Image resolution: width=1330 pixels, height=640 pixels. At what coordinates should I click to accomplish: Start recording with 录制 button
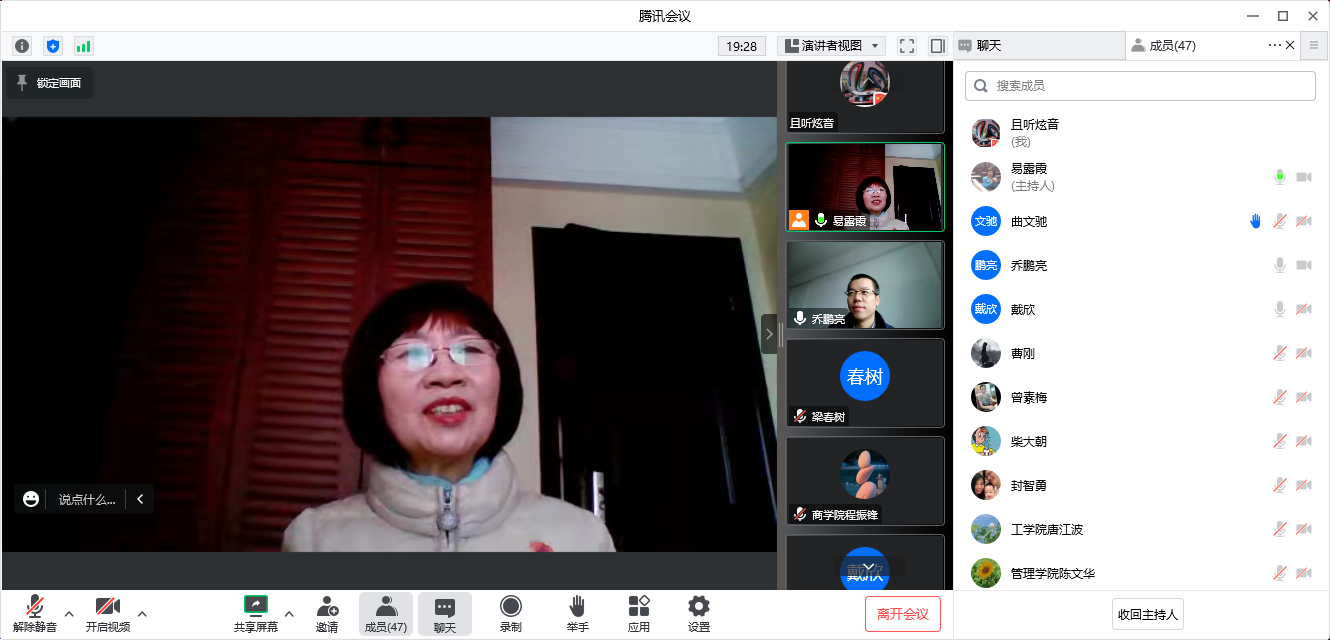pos(511,613)
